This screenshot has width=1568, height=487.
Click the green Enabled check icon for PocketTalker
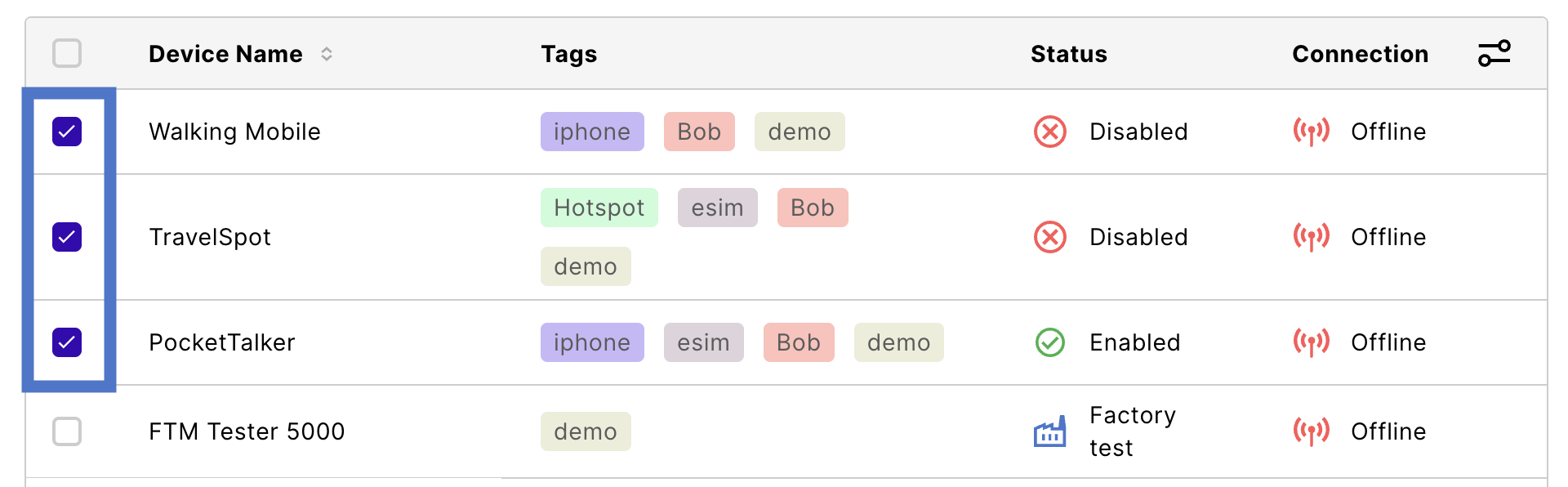click(1050, 342)
